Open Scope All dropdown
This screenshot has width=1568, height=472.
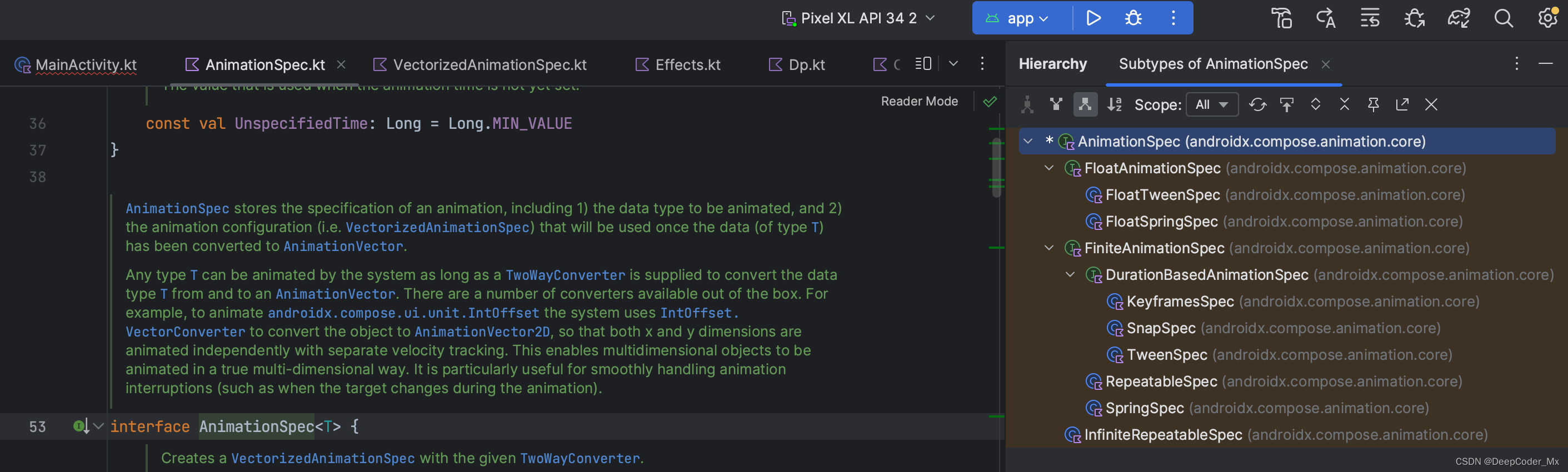[x=1212, y=104]
